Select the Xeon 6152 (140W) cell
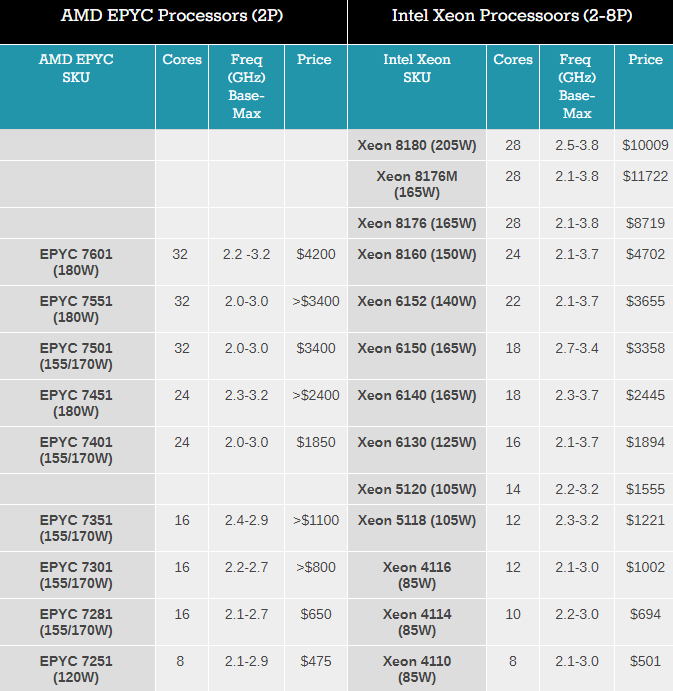The width and height of the screenshot is (673, 691). click(x=416, y=302)
